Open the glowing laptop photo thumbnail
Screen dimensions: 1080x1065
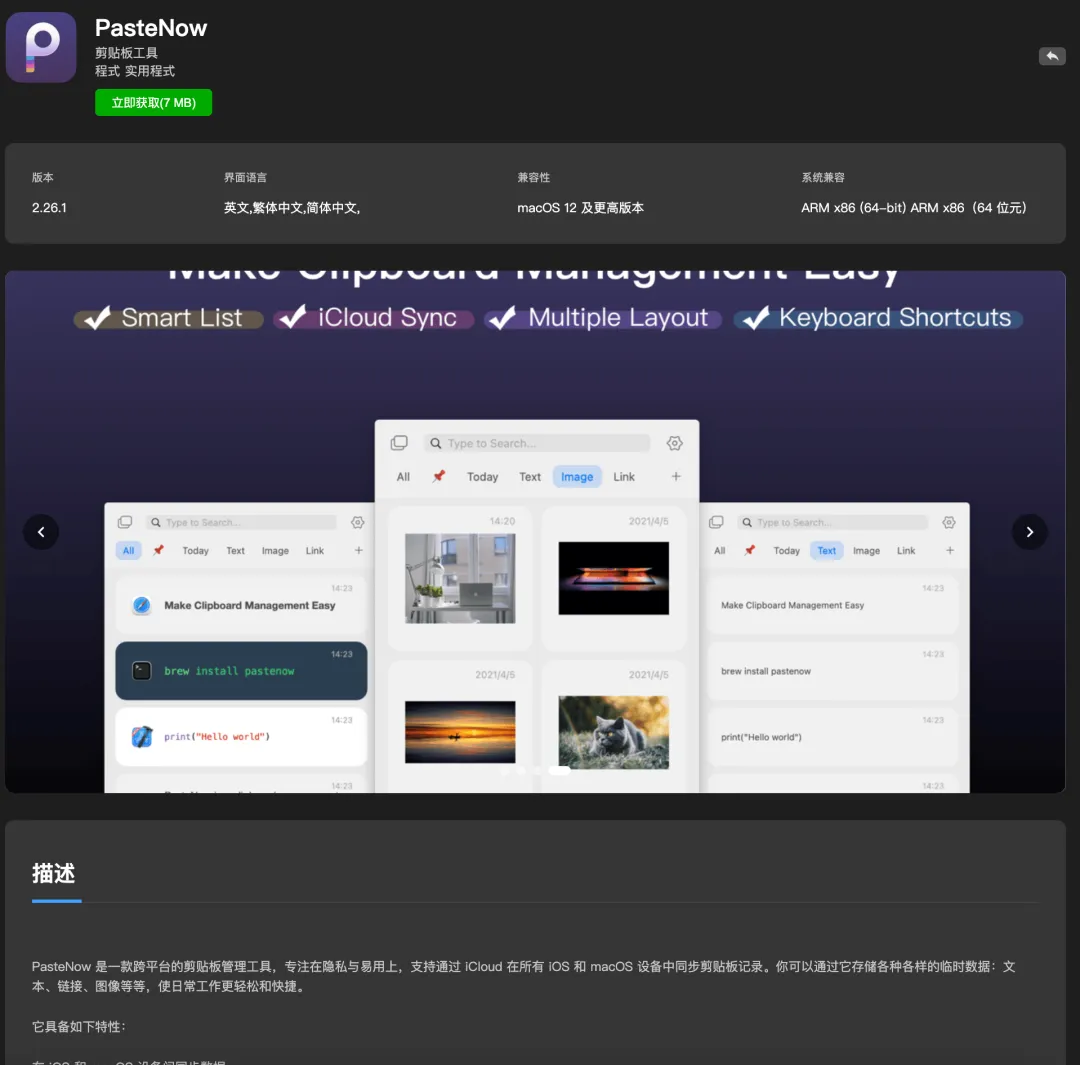coord(614,578)
